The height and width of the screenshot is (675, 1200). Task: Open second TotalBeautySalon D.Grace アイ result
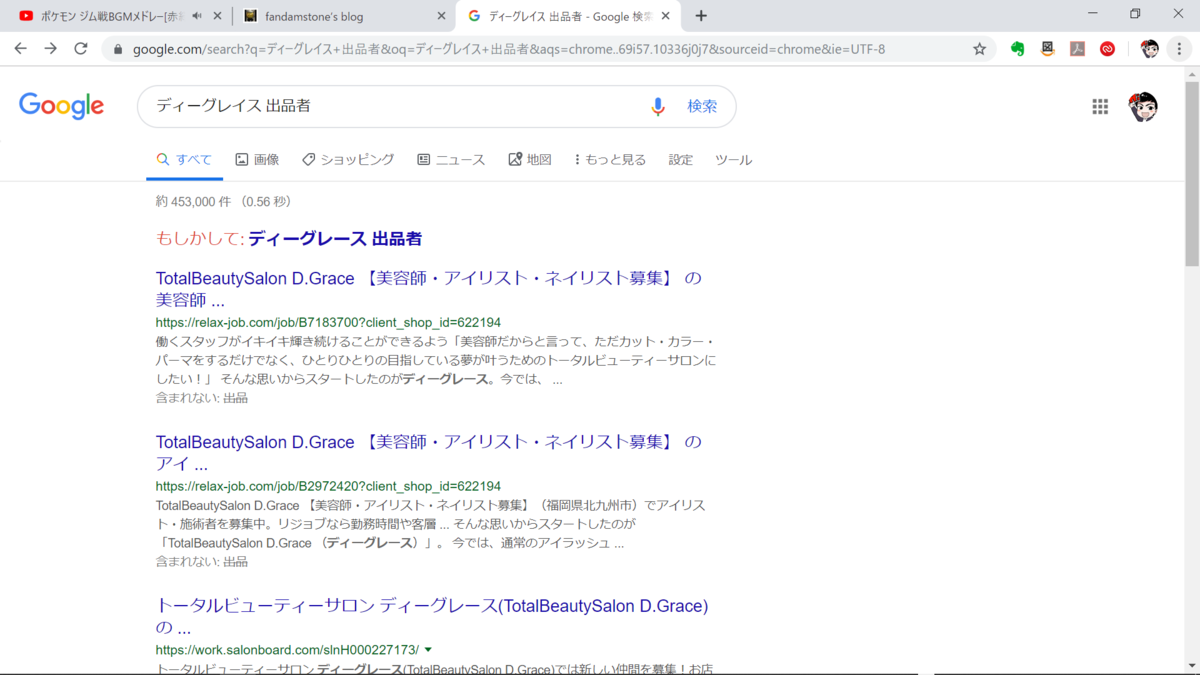429,453
